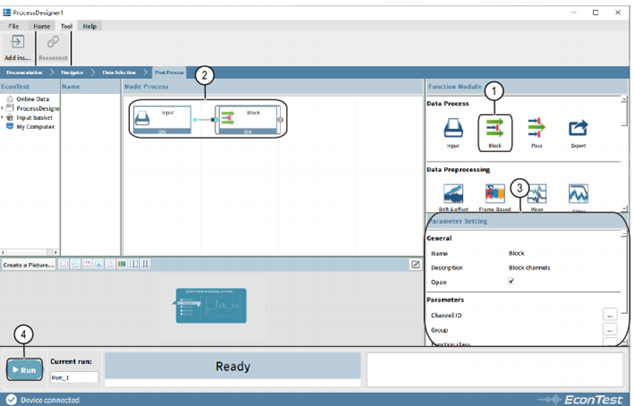This screenshot has width=634, height=406.
Task: Click the fifth faded picture toolbar icon
Action: (110, 264)
